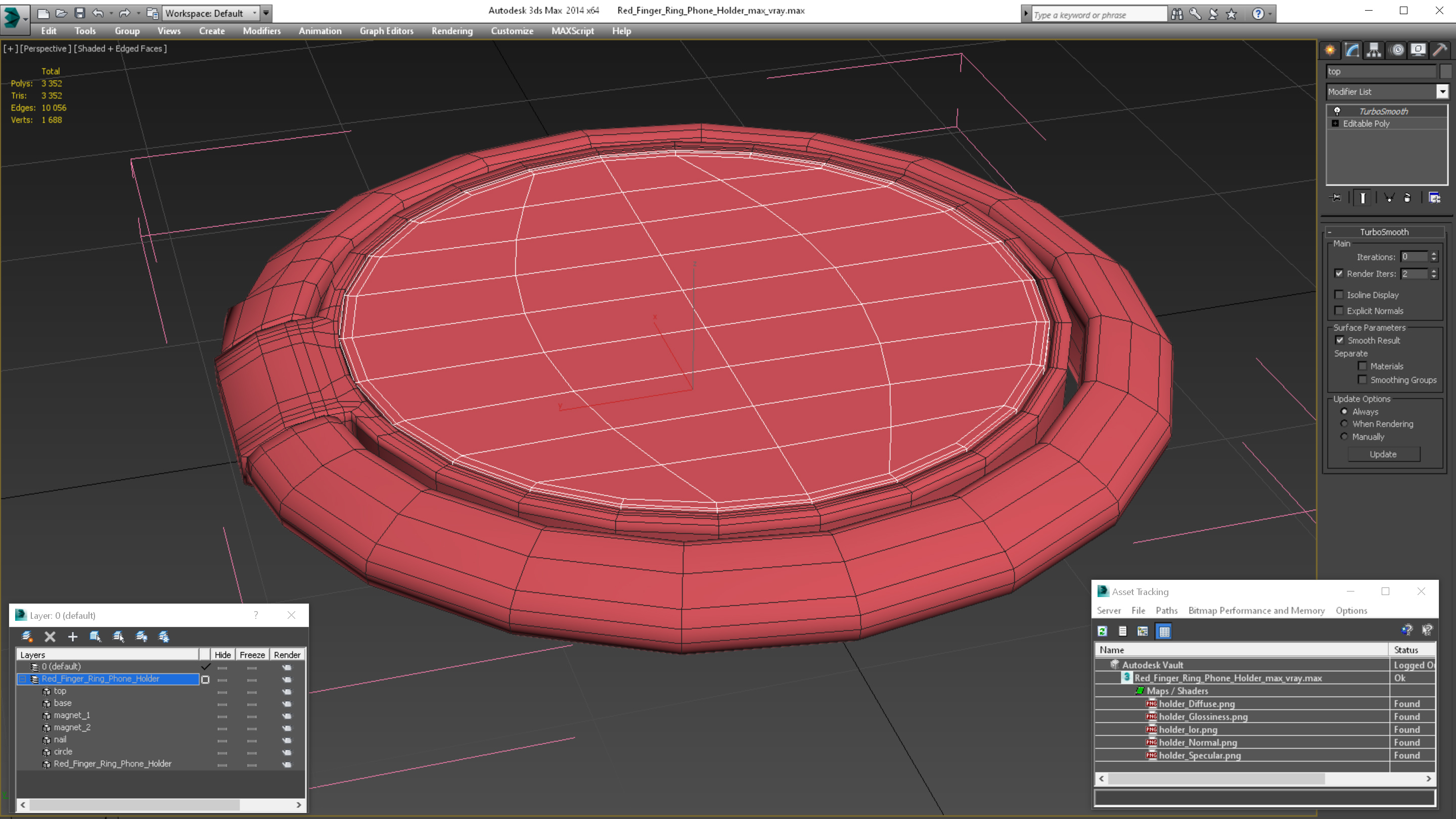Image resolution: width=1456 pixels, height=819 pixels.
Task: Click the object color swatch beside name
Action: 1445,71
